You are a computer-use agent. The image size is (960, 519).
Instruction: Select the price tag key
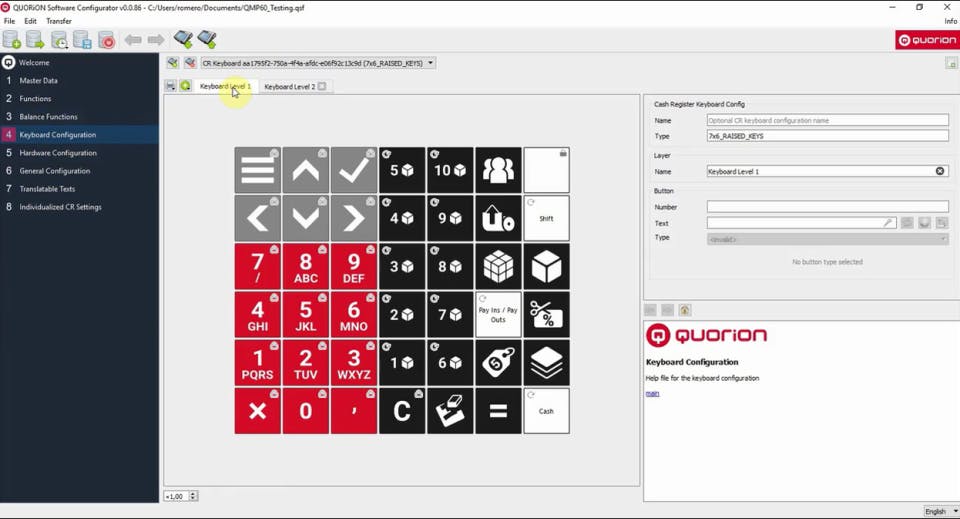tap(498, 363)
